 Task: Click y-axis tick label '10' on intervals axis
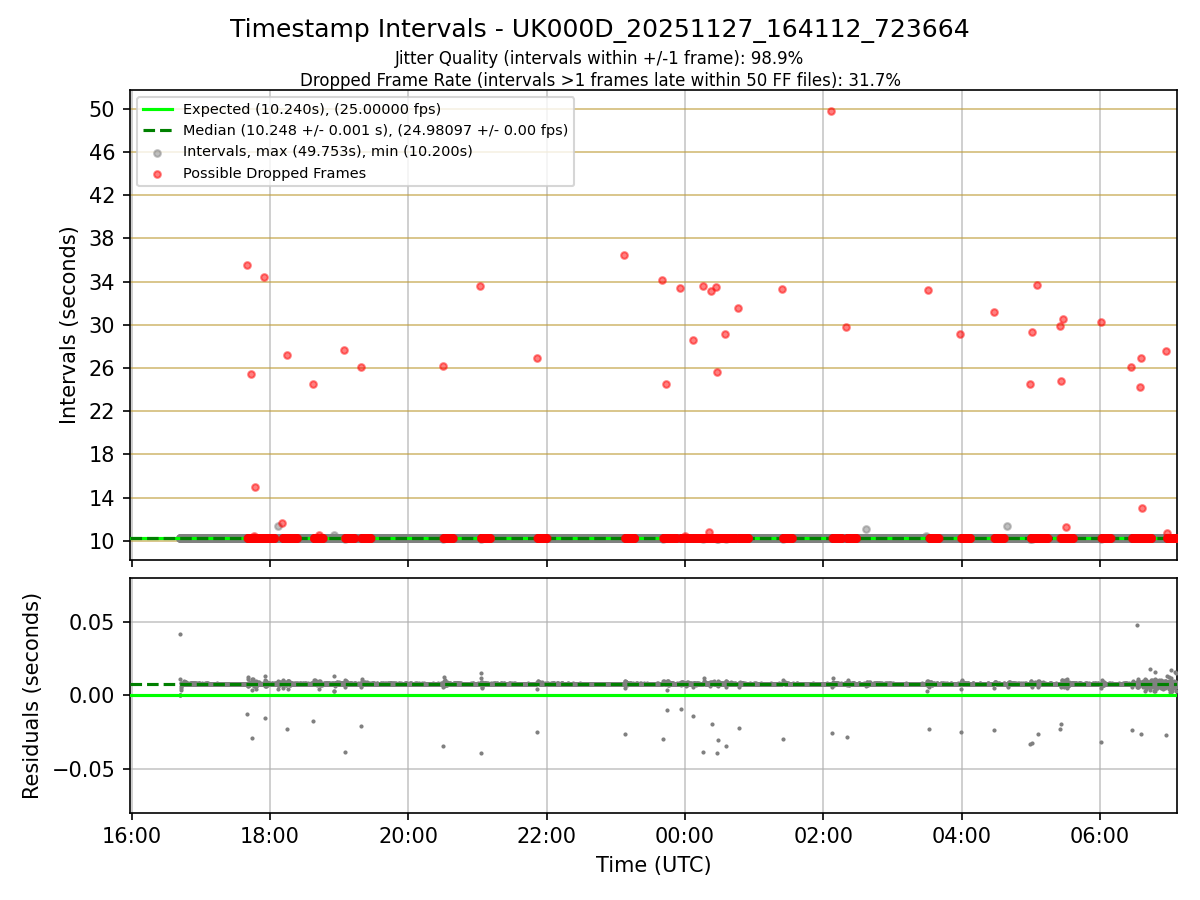104,541
